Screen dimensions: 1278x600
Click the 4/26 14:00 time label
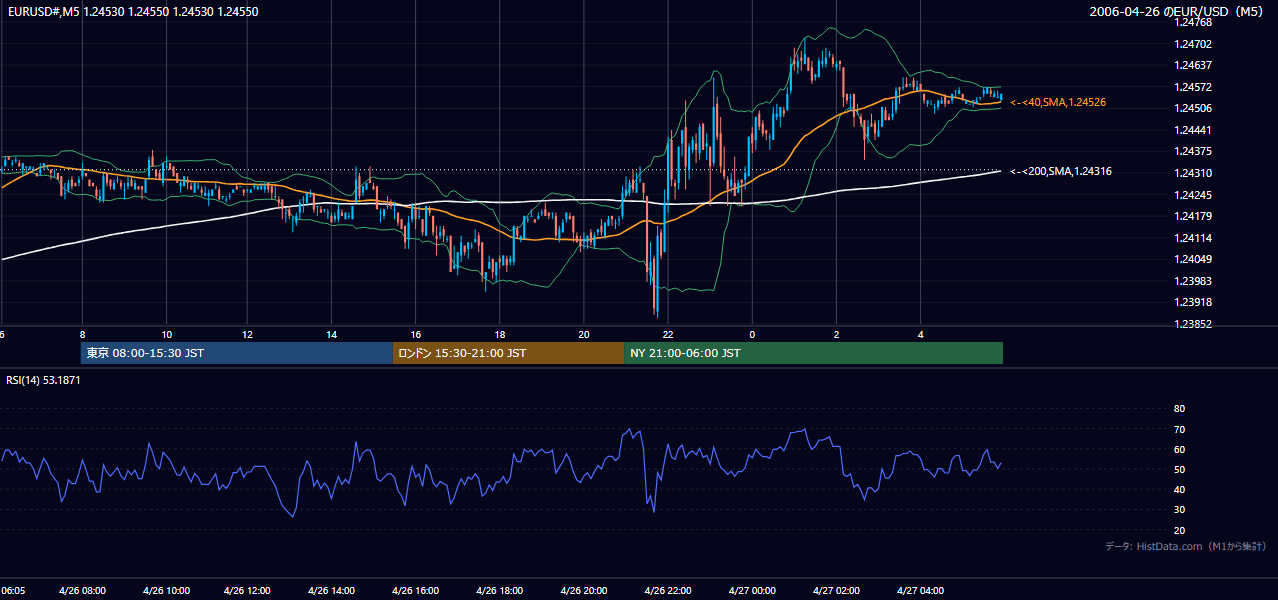tap(333, 591)
